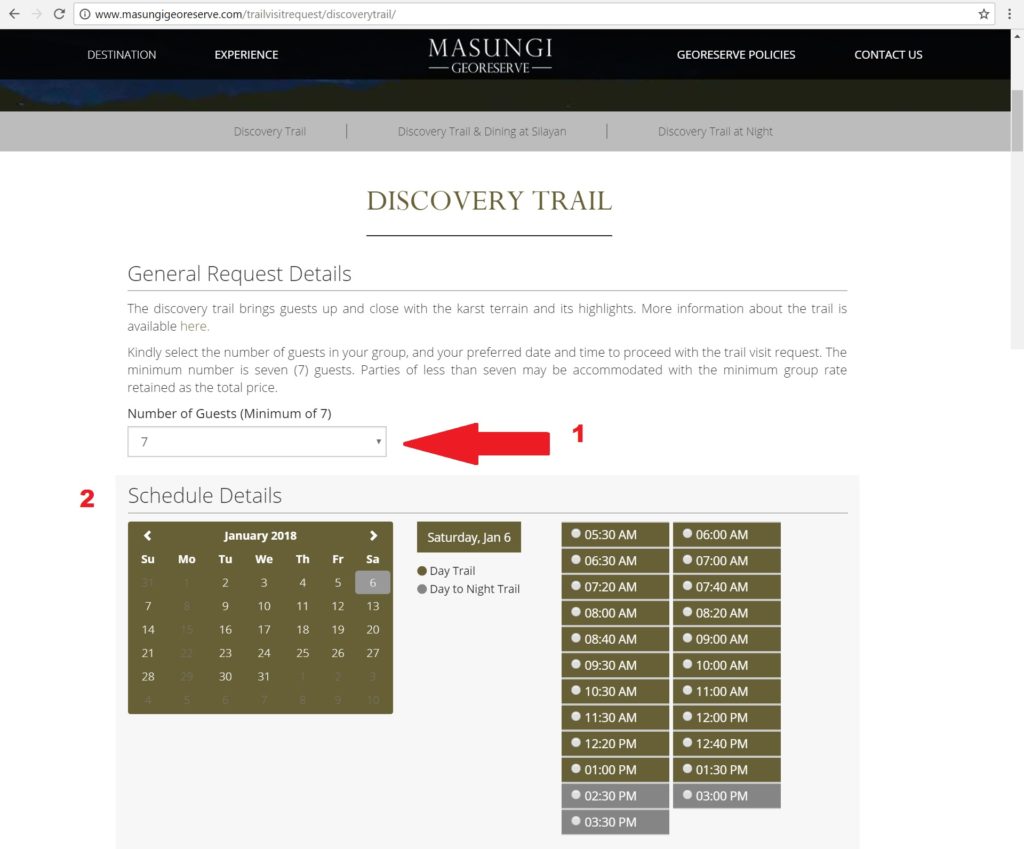Select January 27 on the calendar
Screen dimensions: 1024x849
point(373,653)
